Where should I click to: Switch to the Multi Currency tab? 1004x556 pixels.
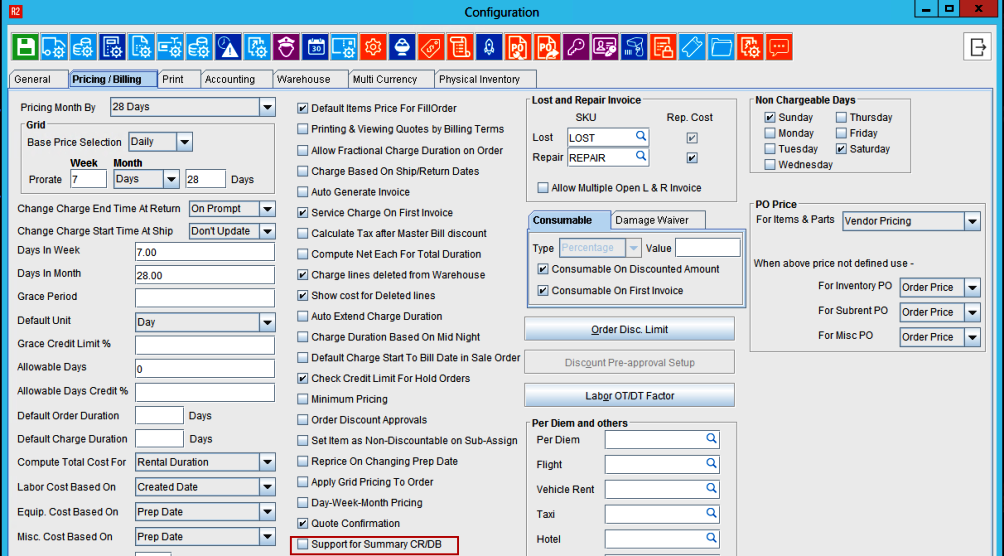pyautogui.click(x=389, y=79)
